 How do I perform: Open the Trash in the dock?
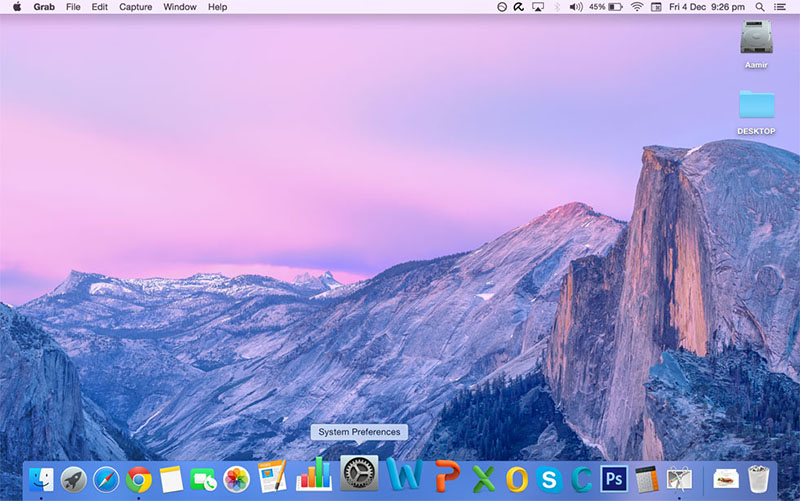point(758,479)
